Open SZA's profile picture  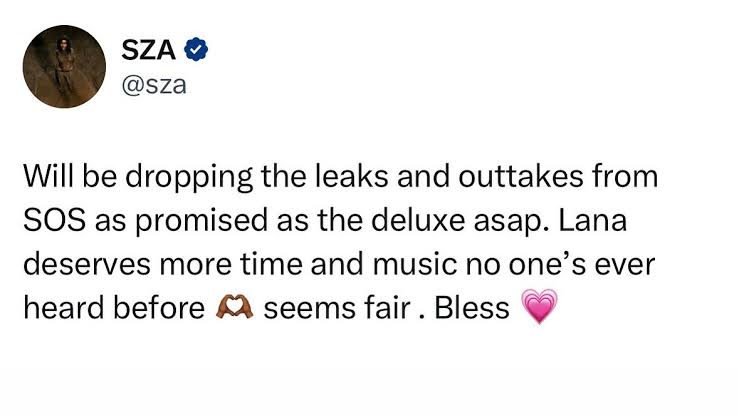[x=64, y=66]
